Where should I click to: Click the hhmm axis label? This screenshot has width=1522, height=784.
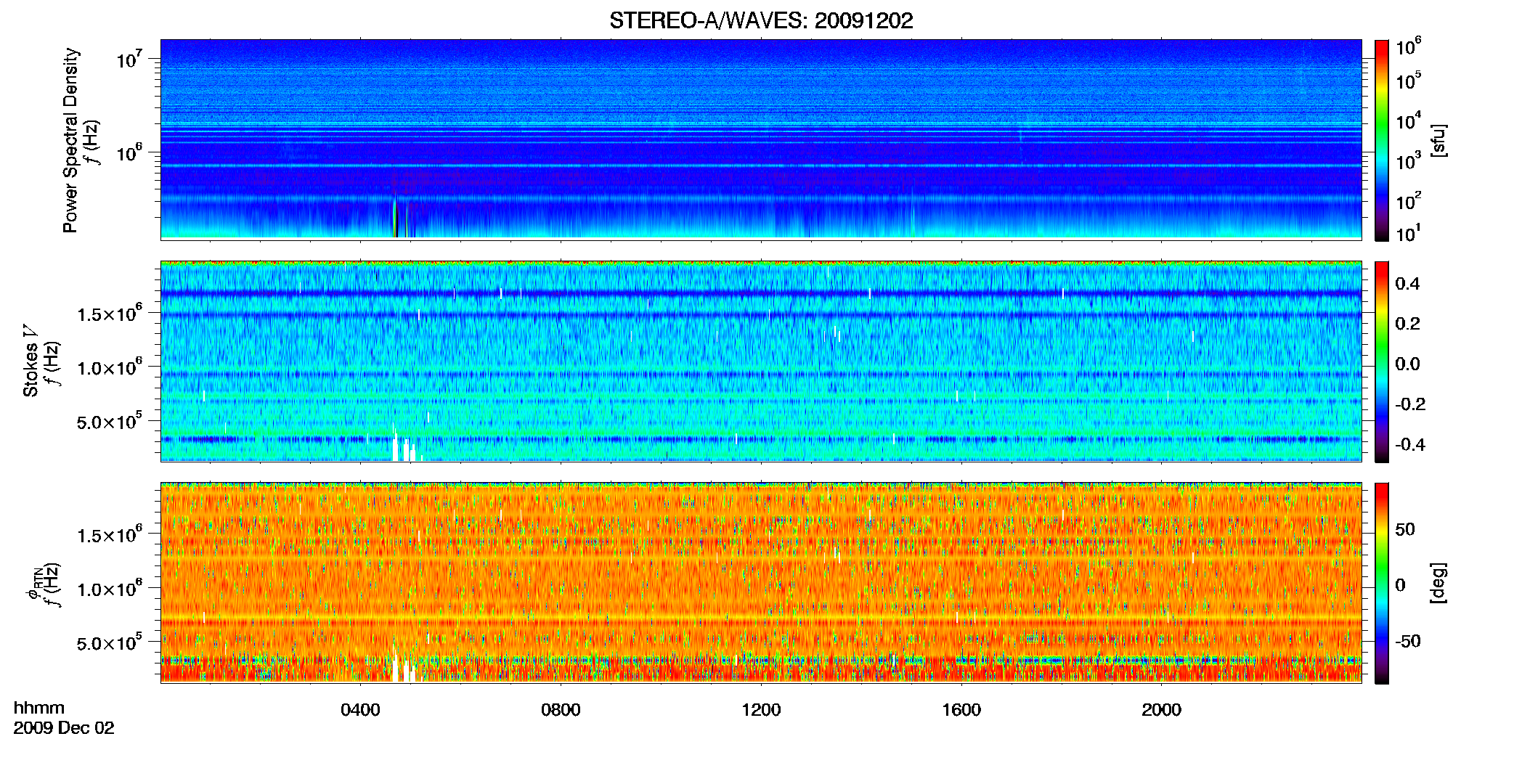click(39, 708)
